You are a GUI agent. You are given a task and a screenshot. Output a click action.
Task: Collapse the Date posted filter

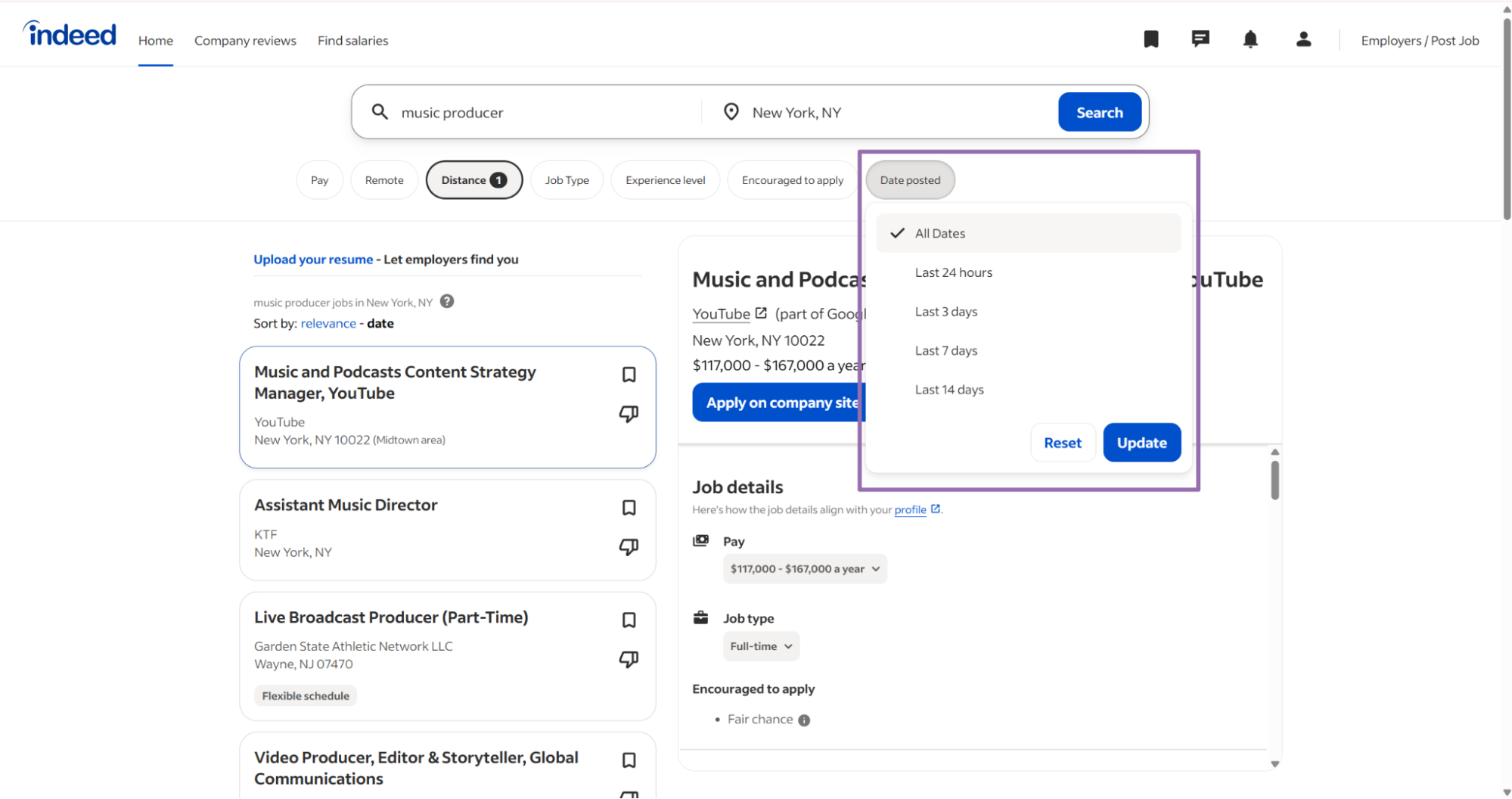pyautogui.click(x=910, y=180)
